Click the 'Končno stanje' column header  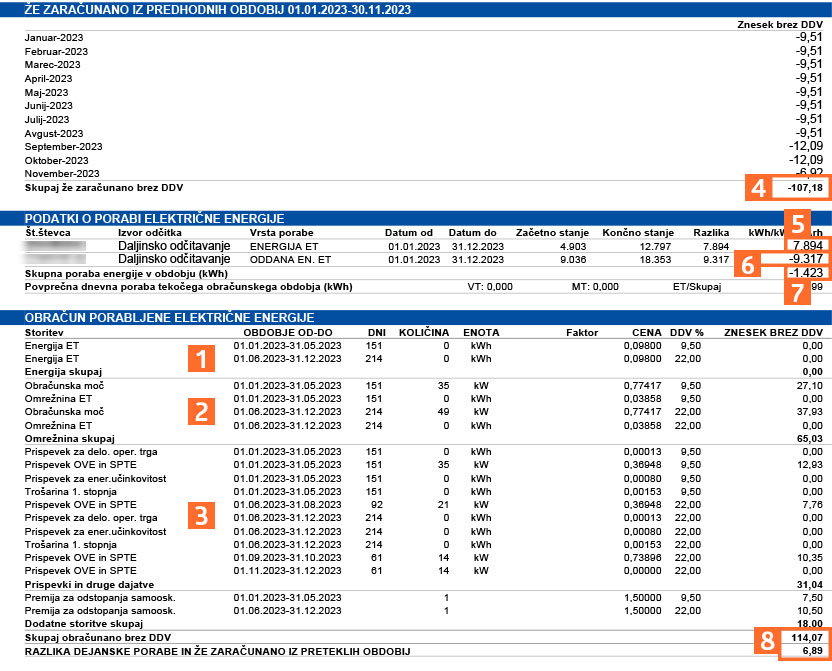[x=638, y=232]
